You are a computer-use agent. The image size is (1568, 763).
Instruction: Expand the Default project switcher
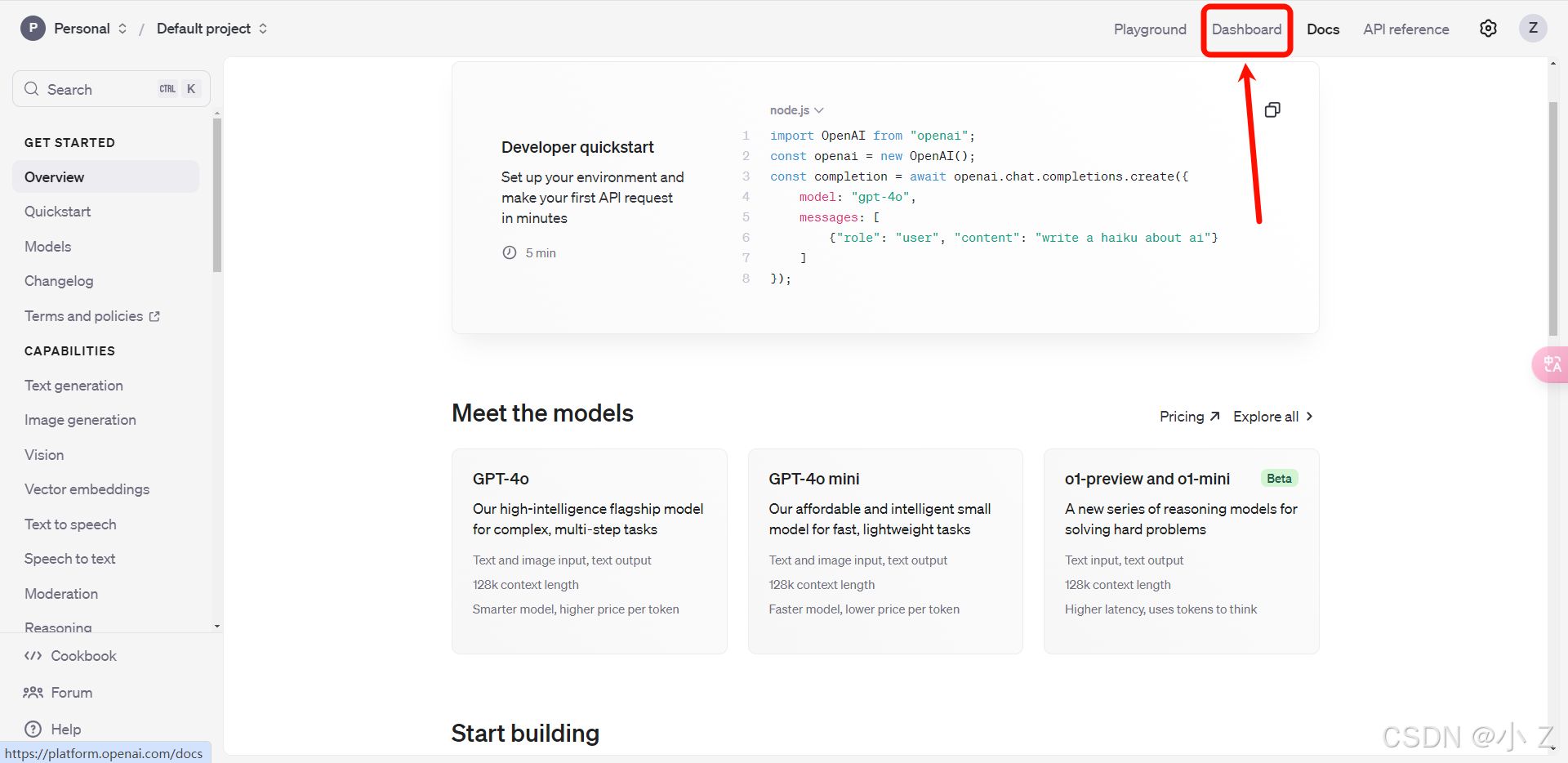pos(263,29)
